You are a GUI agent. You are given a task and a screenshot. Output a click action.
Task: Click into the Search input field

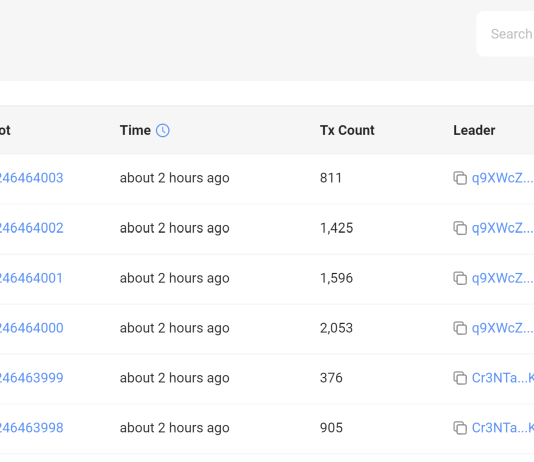coord(505,34)
